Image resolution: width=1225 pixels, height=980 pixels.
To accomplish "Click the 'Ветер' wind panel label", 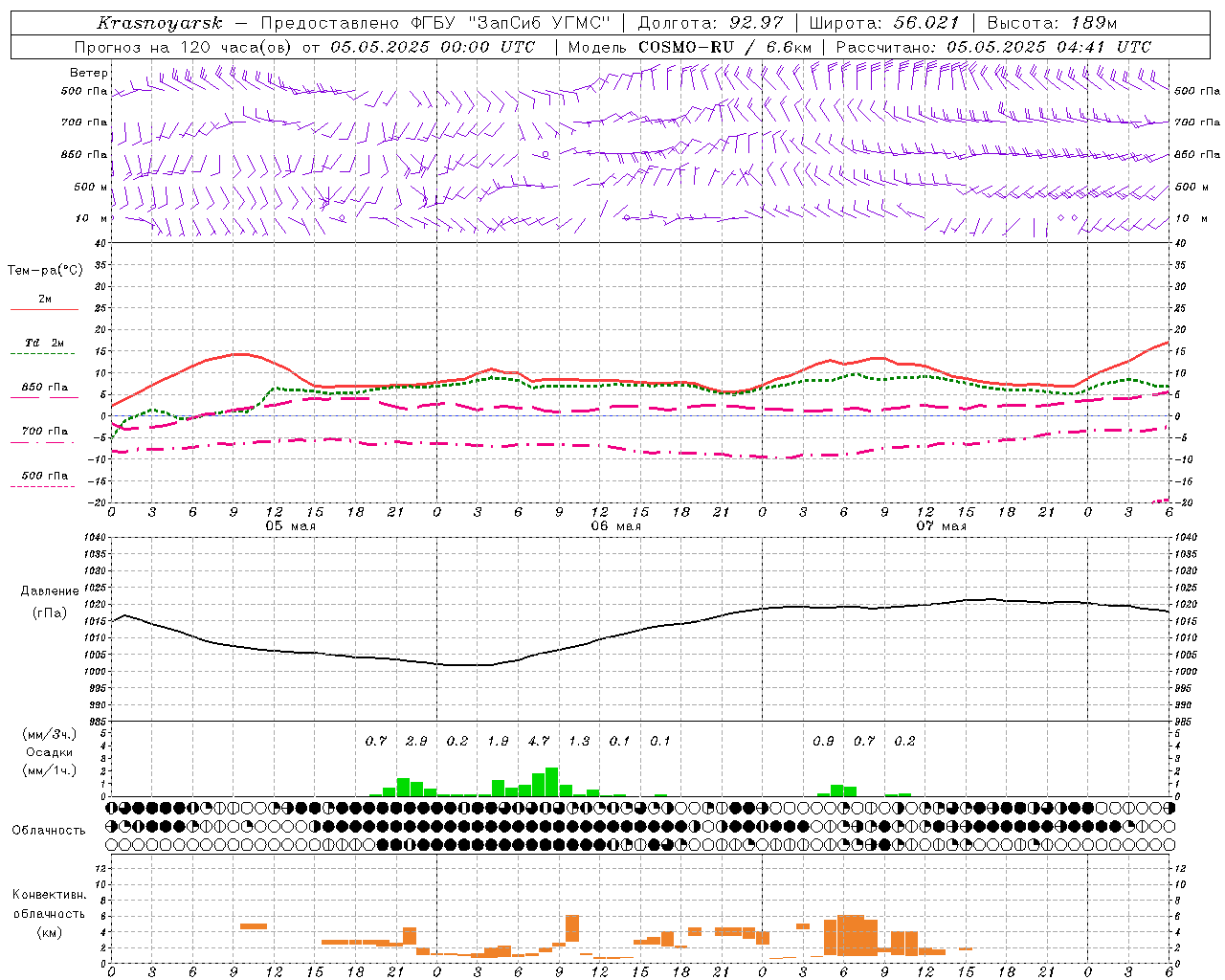I will (89, 73).
